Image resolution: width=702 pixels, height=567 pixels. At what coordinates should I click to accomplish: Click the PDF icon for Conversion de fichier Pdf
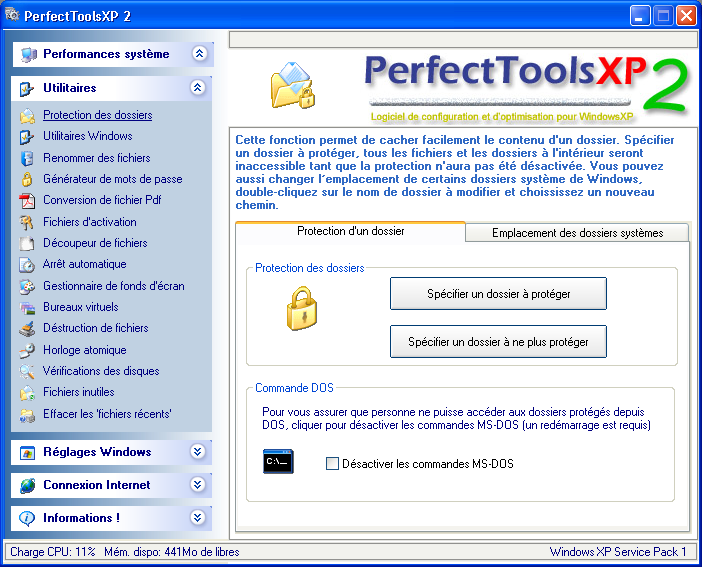(27, 201)
